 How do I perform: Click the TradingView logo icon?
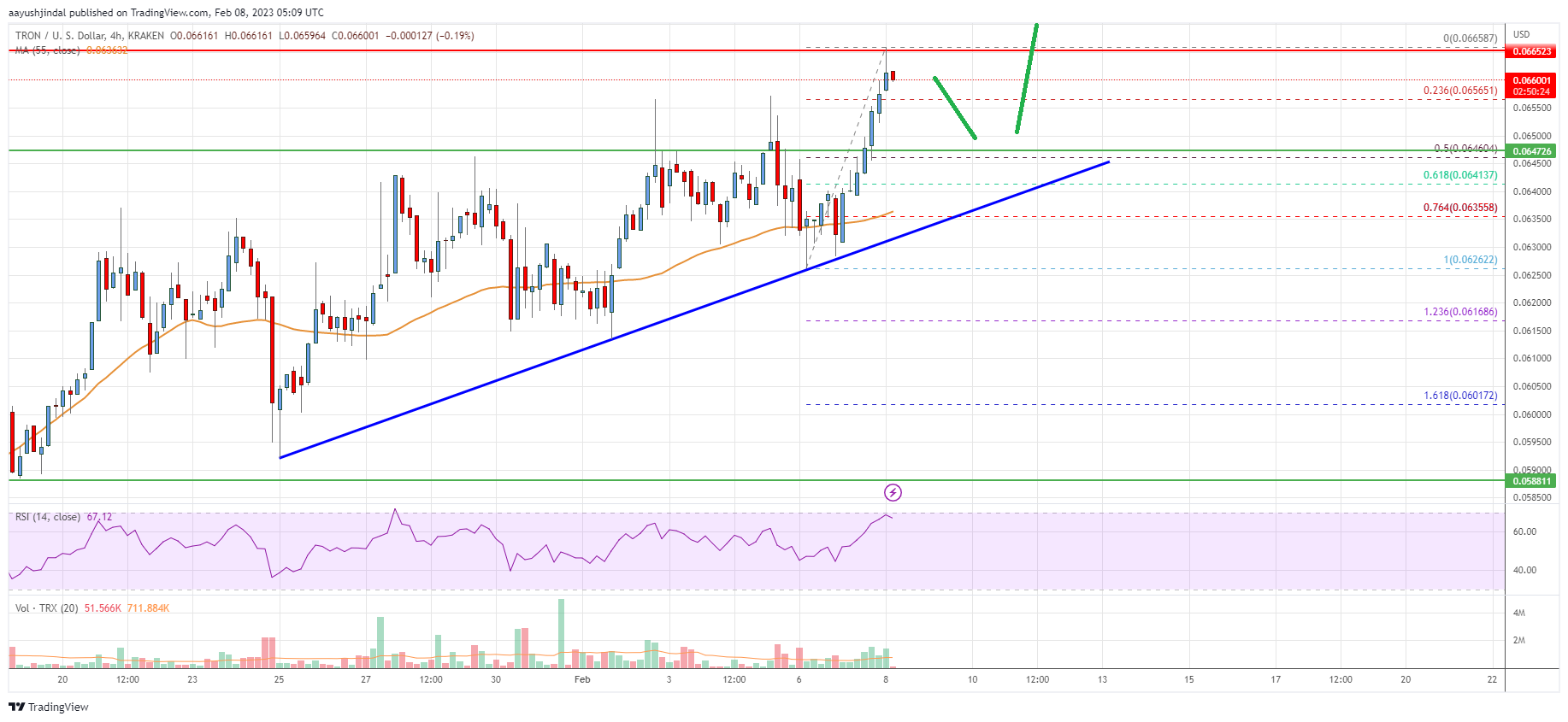tap(16, 707)
